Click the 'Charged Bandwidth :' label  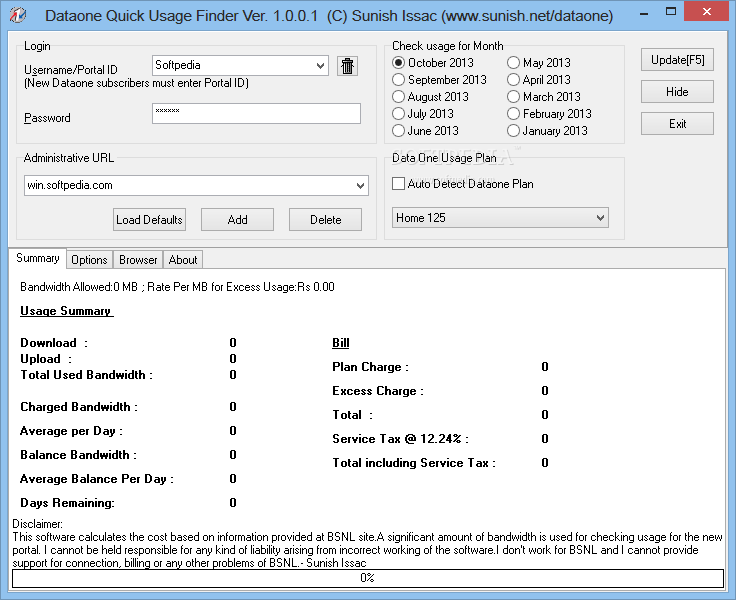79,407
